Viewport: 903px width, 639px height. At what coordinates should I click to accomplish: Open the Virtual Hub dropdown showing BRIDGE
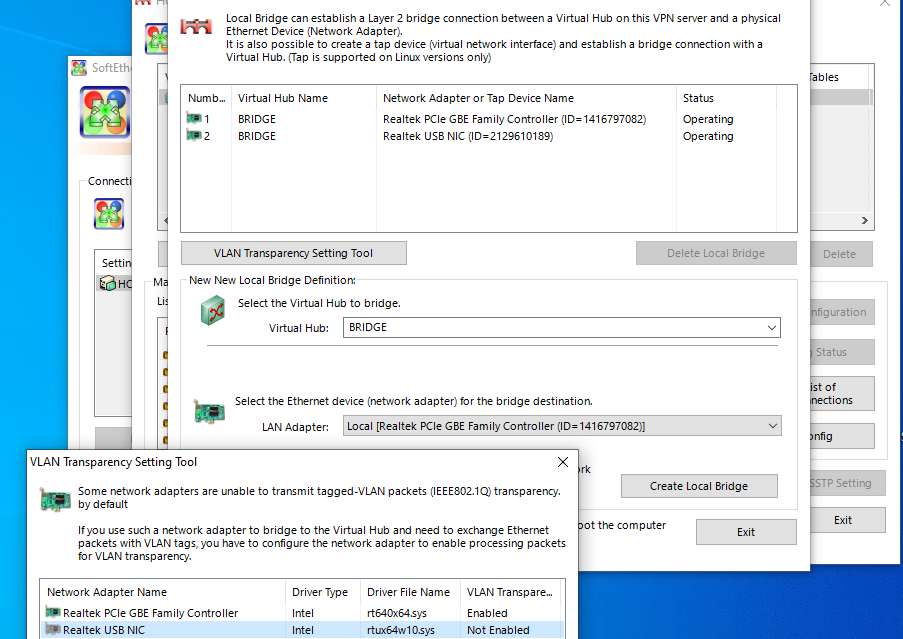[771, 327]
